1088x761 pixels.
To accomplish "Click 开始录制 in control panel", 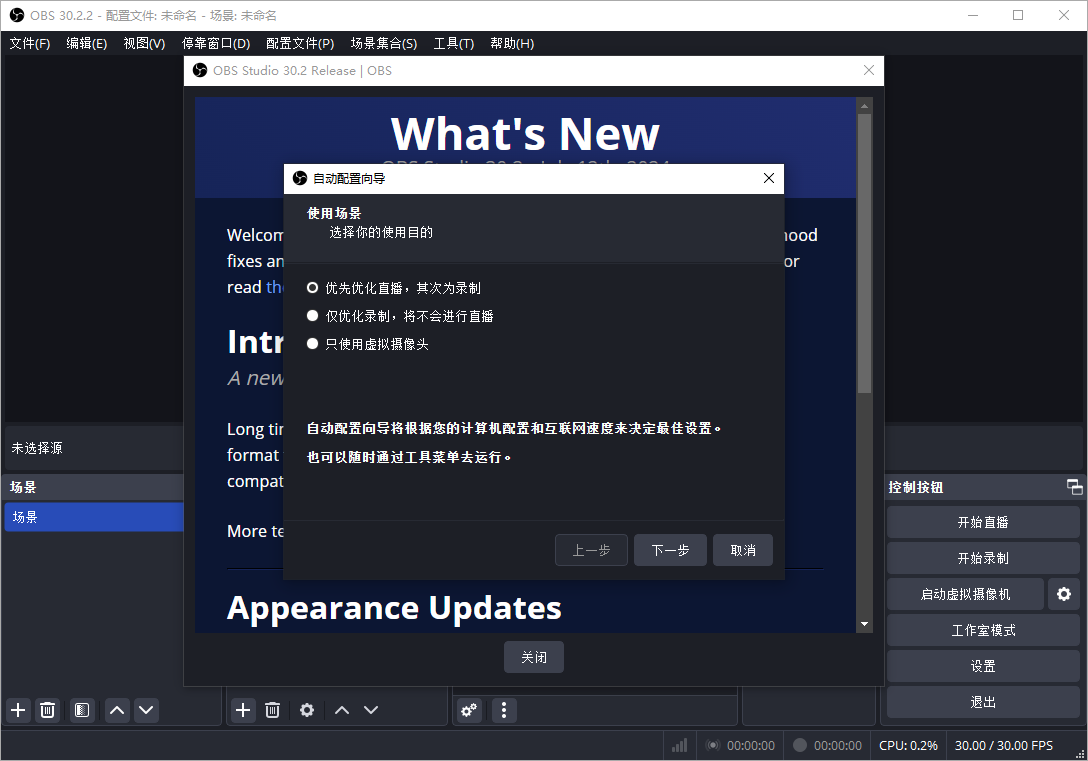I will [982, 557].
